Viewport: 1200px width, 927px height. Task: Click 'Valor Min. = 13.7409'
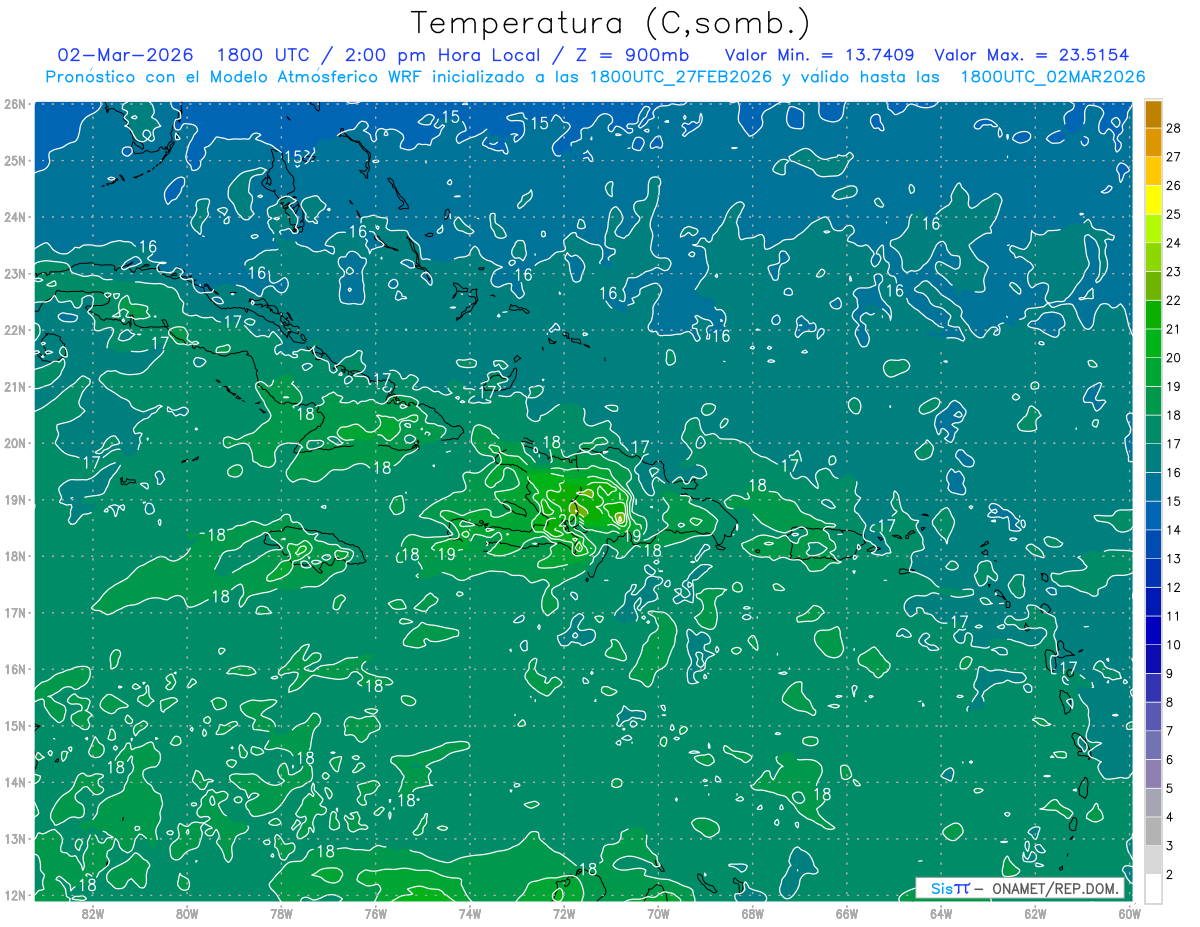click(819, 55)
